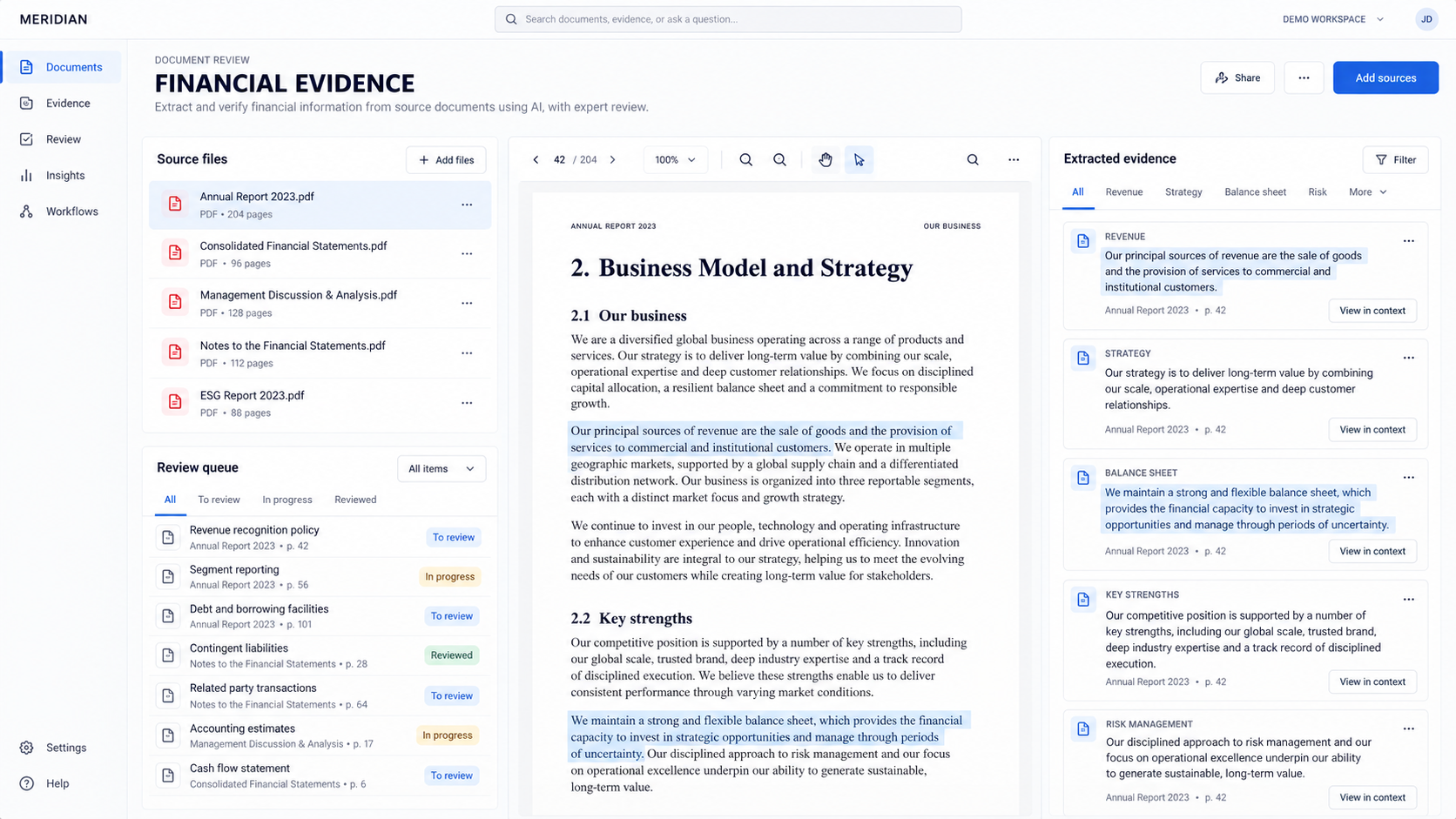1456x819 pixels.
Task: Select the pointer cursor tool
Action: (859, 160)
